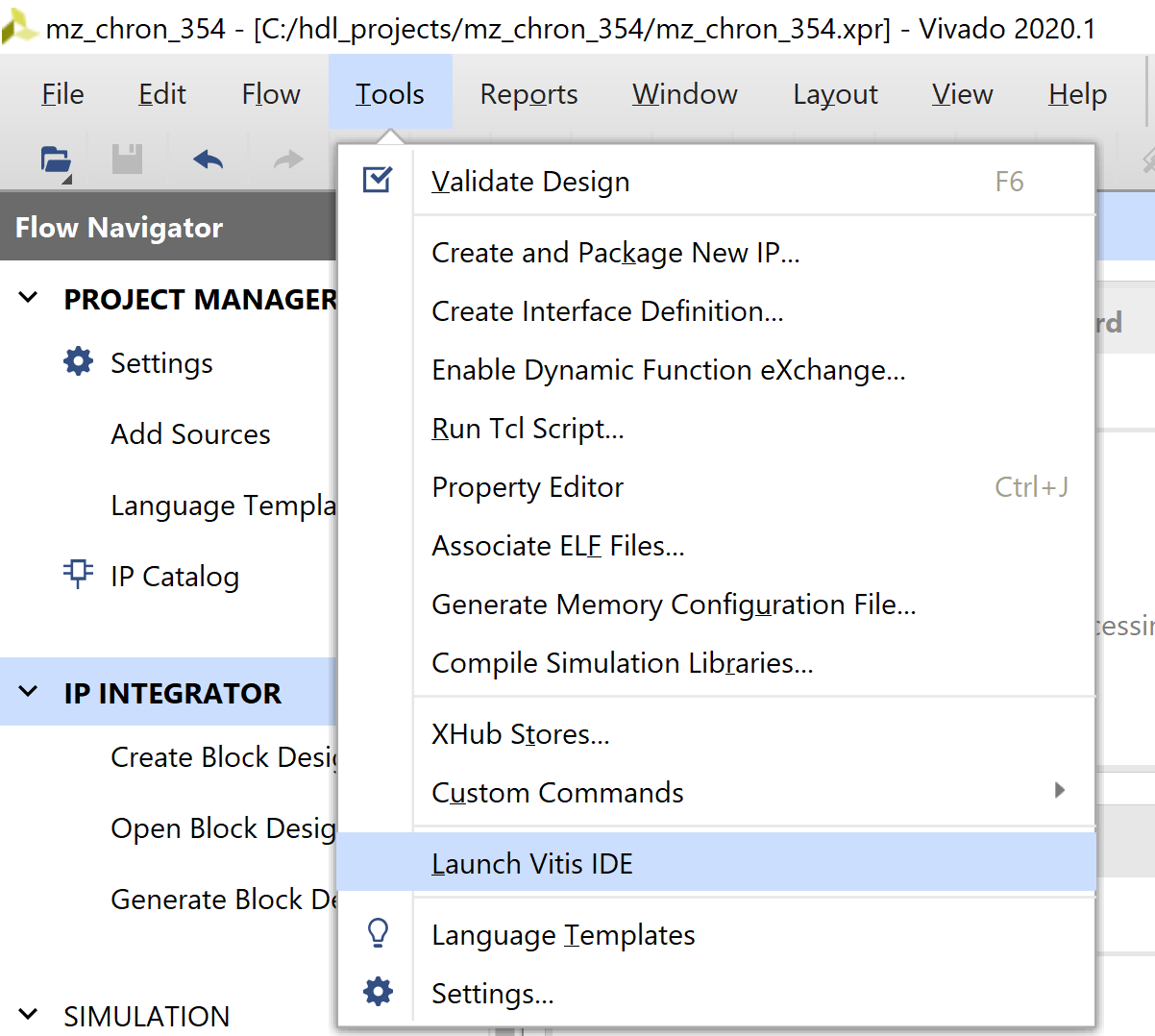Click Open Block Design link
This screenshot has width=1155, height=1036.
coord(223,828)
